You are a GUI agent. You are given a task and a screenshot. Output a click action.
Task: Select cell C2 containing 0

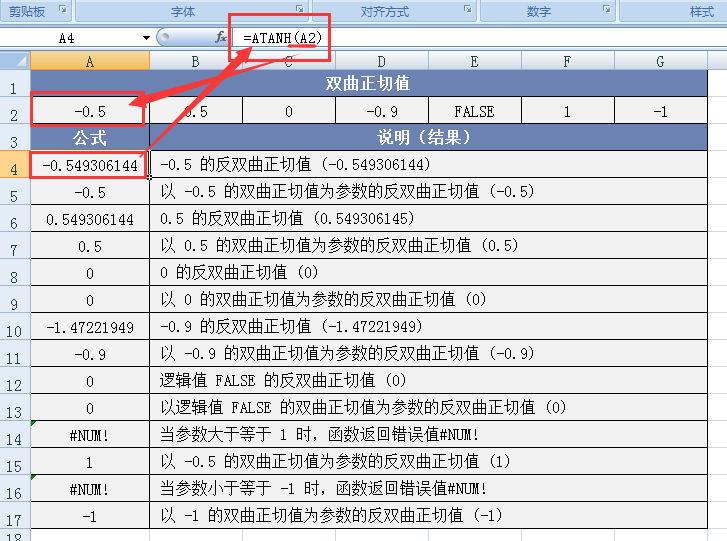pyautogui.click(x=289, y=111)
